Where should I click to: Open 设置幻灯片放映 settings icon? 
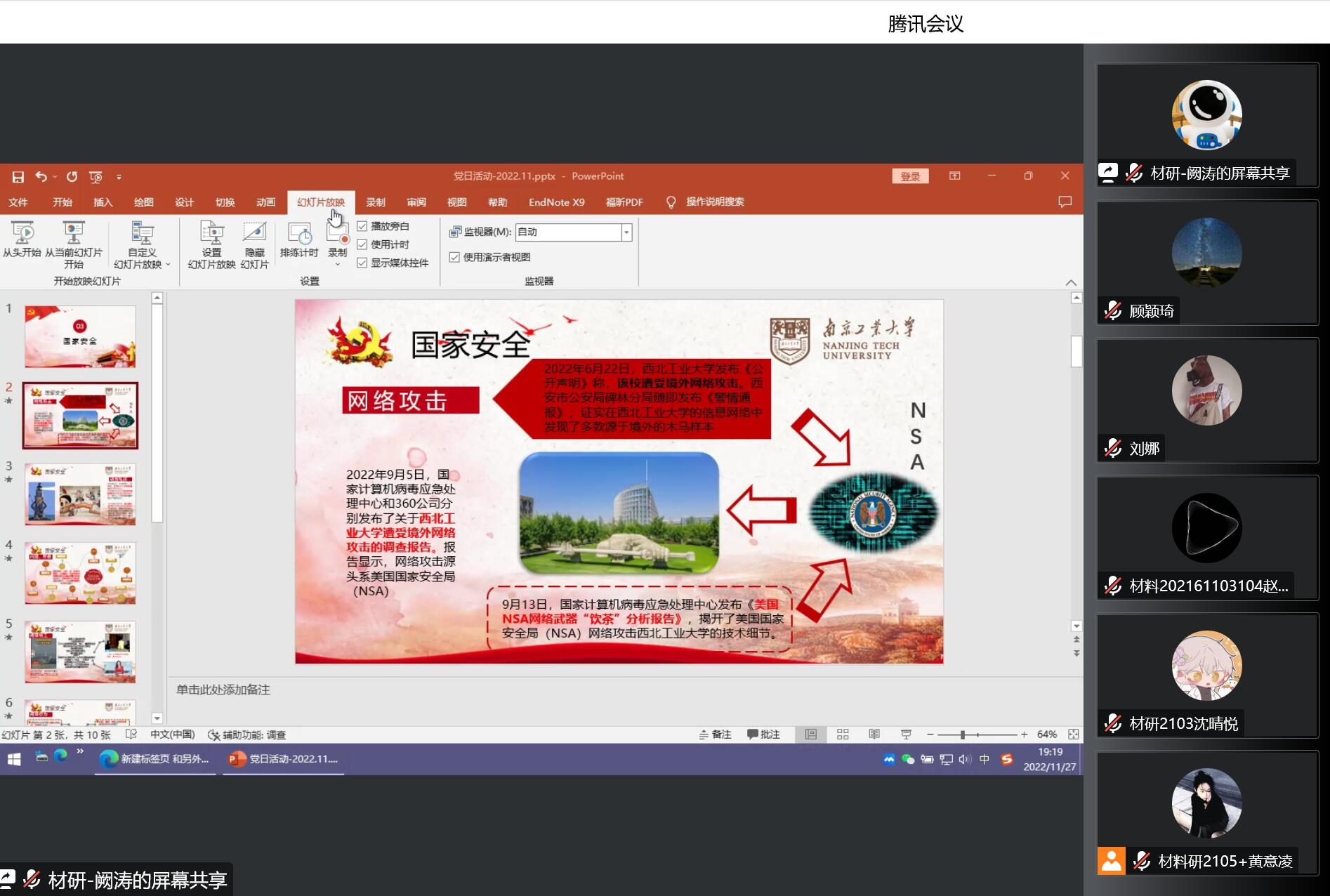coord(211,235)
